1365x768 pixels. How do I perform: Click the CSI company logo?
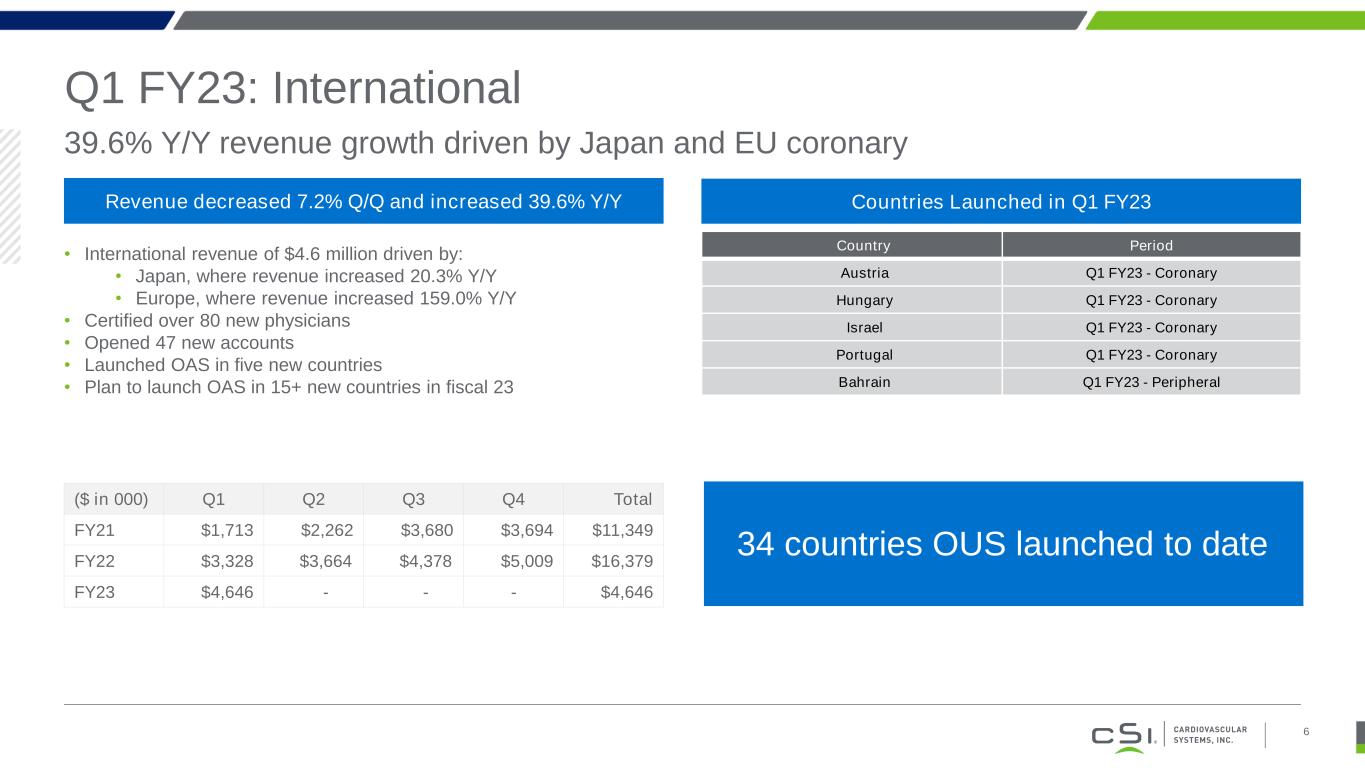coord(1123,736)
